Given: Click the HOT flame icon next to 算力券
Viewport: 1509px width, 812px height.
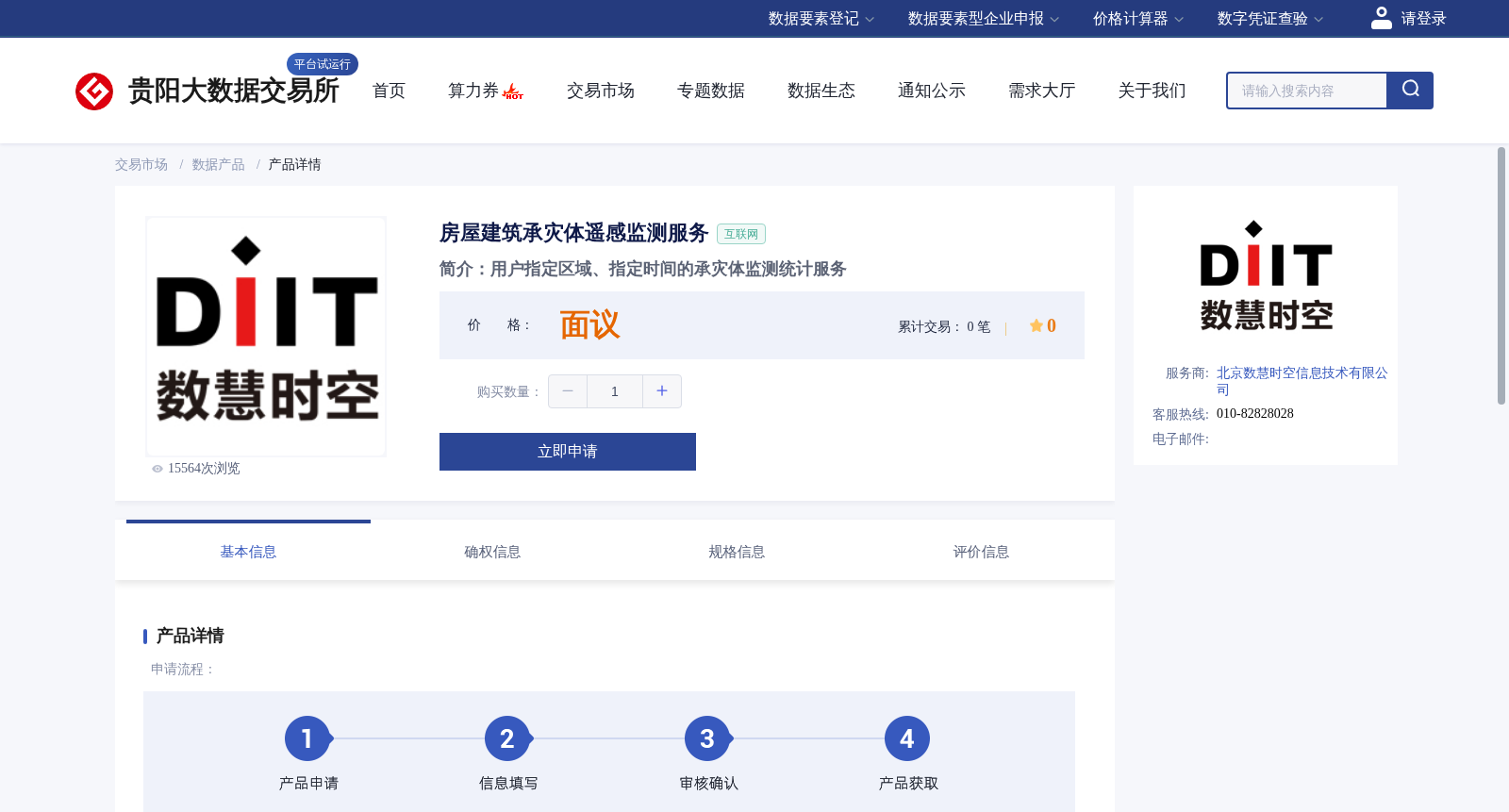Looking at the screenshot, I should tap(513, 91).
